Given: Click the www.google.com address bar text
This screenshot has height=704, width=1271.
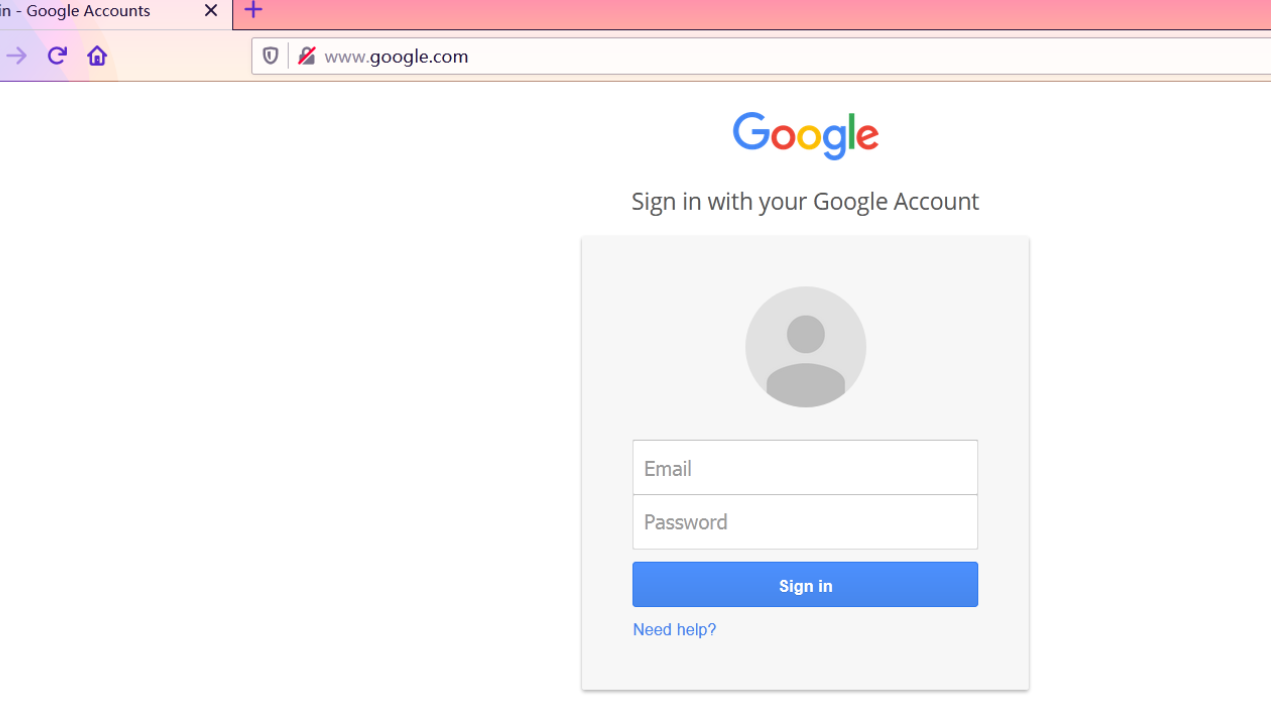Looking at the screenshot, I should click(396, 56).
